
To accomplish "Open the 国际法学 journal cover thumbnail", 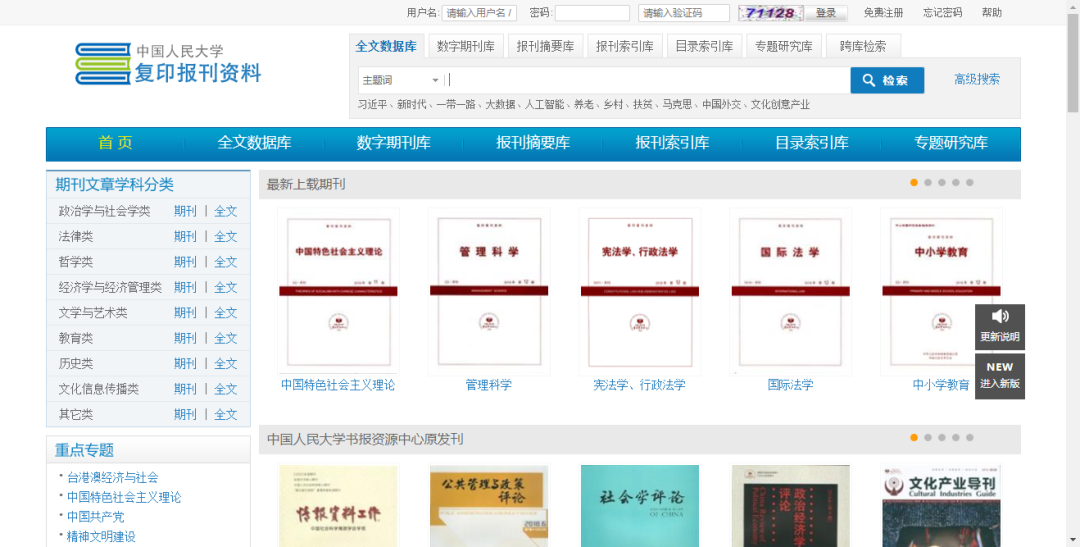I will coord(791,291).
